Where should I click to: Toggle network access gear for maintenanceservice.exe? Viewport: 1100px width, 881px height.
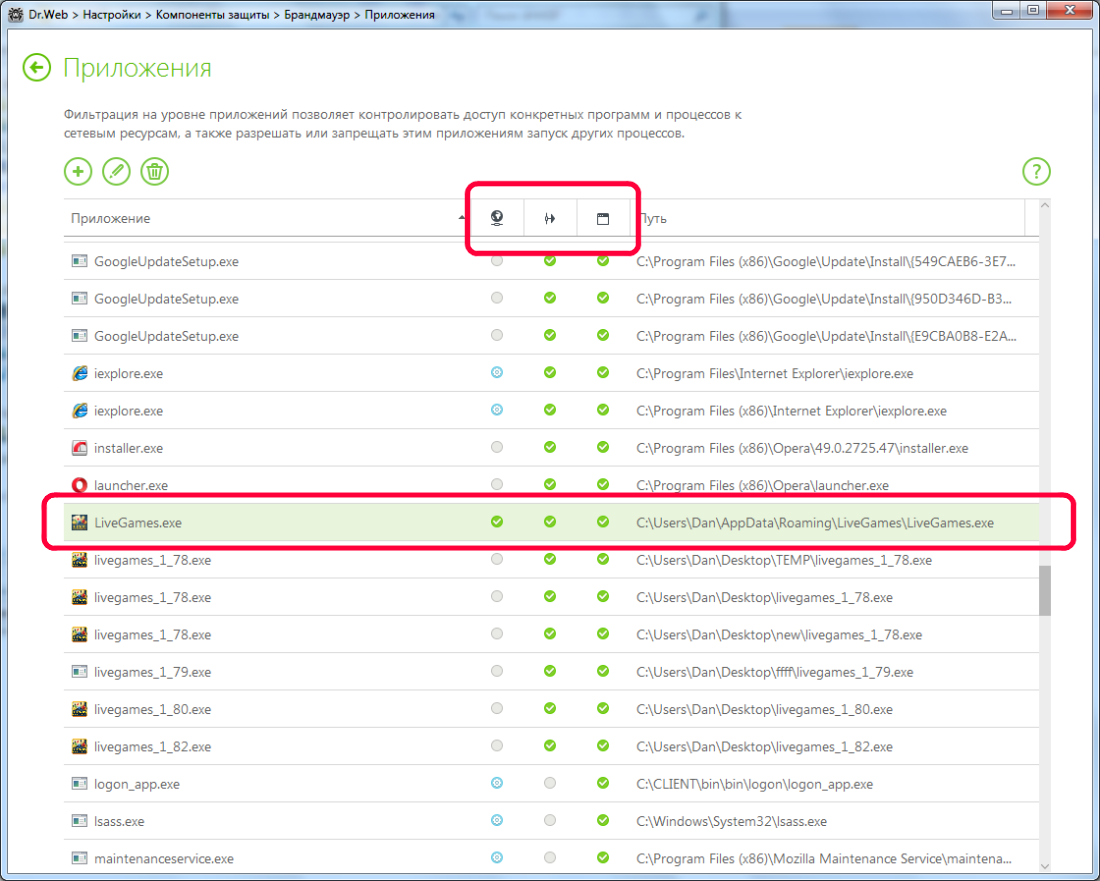coord(497,857)
